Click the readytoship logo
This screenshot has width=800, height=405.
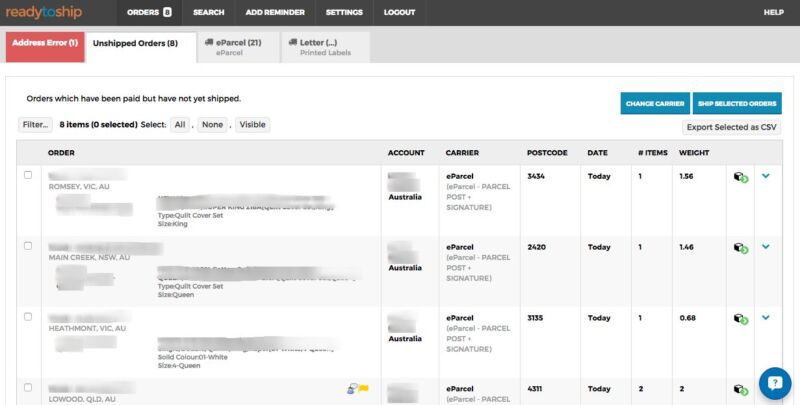pyautogui.click(x=44, y=12)
